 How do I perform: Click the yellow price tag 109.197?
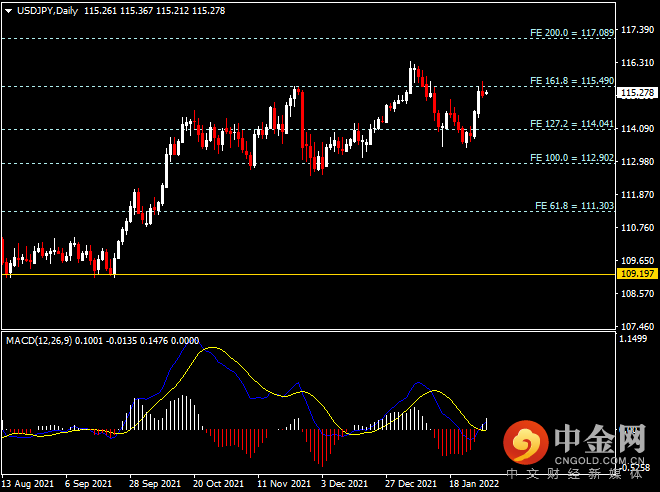click(x=637, y=274)
